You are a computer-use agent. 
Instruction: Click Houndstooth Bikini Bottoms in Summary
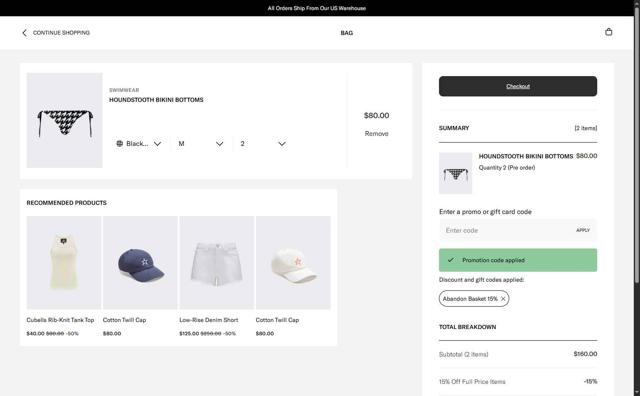pyautogui.click(x=526, y=156)
